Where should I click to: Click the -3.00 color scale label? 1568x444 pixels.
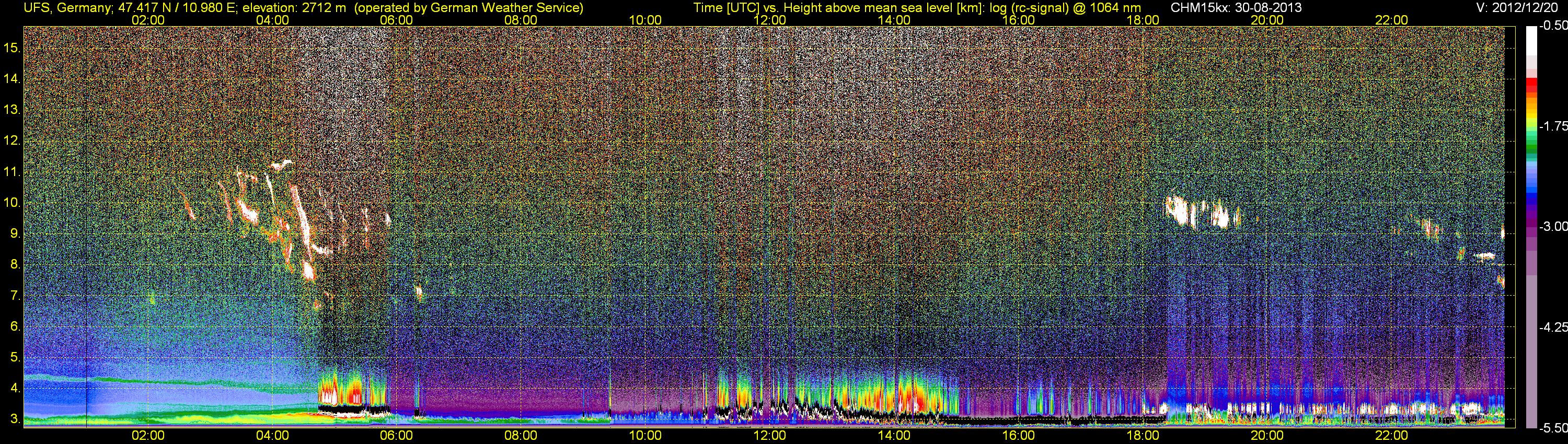click(1553, 226)
